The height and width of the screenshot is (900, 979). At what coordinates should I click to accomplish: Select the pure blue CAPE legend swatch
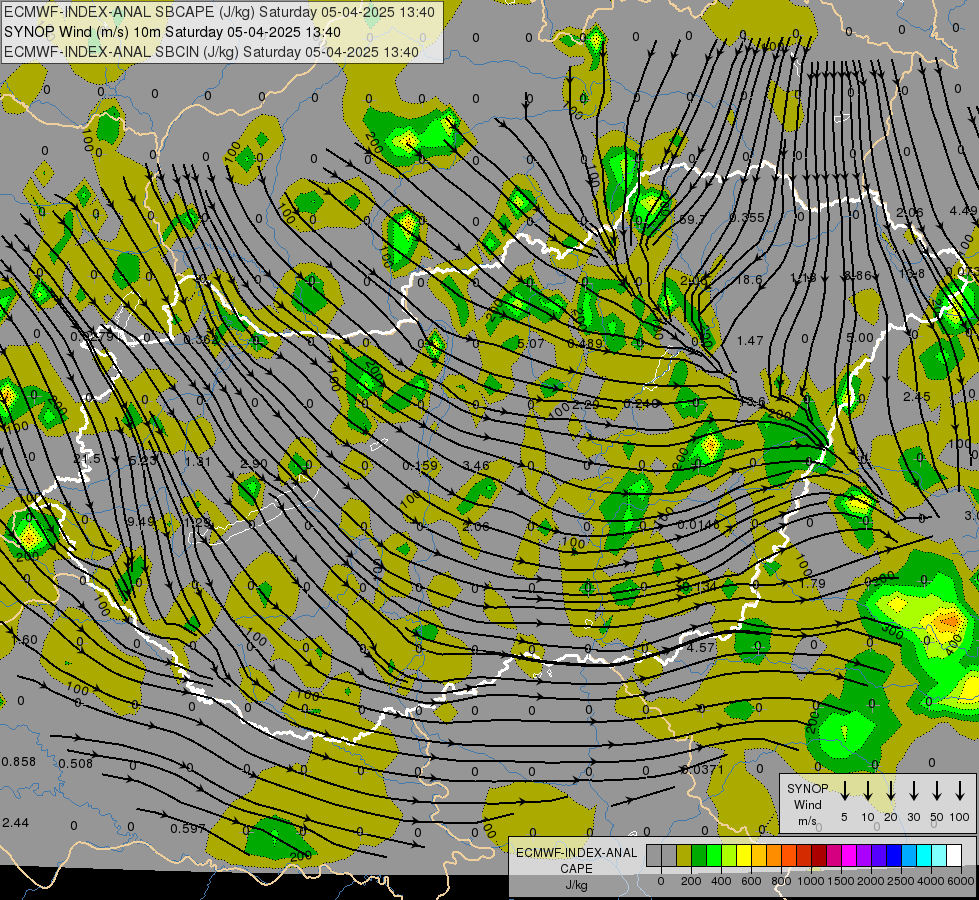click(x=893, y=856)
